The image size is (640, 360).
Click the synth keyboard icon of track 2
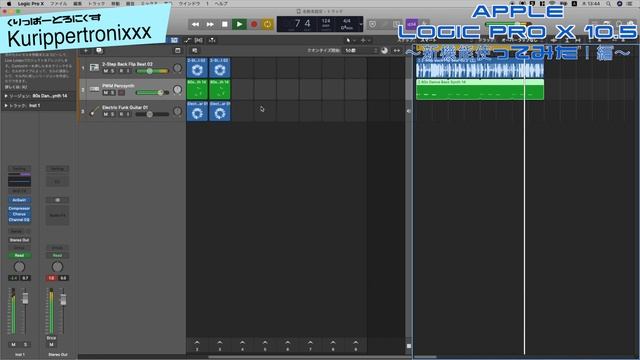coord(94,89)
